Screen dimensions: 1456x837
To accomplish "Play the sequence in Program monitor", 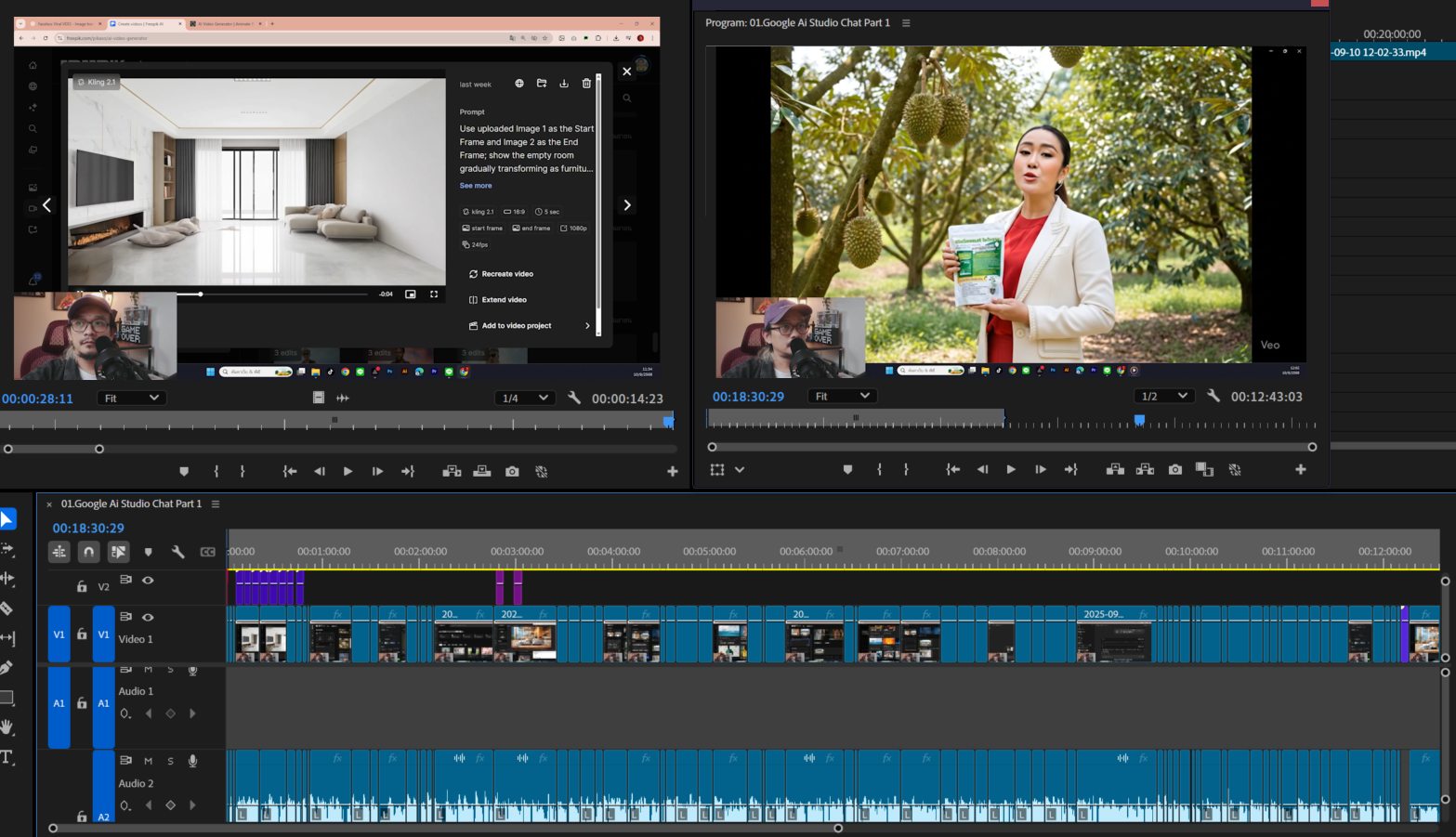I will [x=1011, y=470].
